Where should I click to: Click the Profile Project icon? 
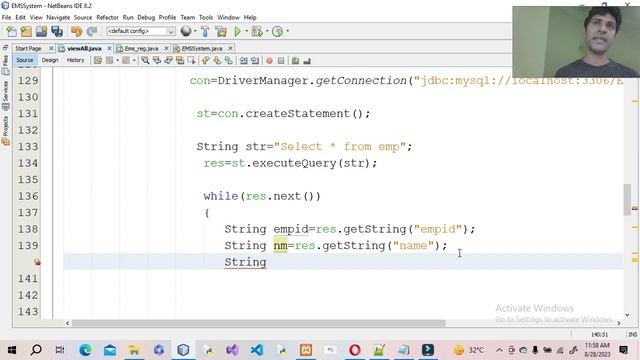click(278, 31)
